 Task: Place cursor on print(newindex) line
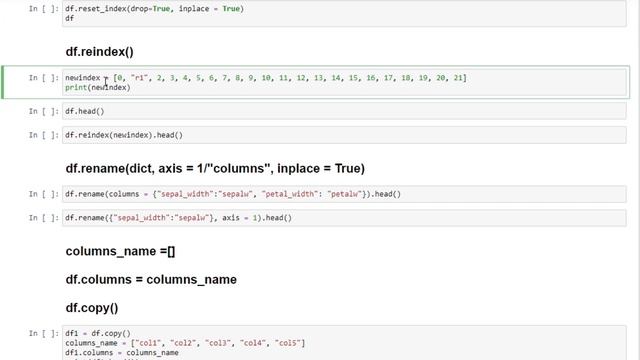[98, 87]
